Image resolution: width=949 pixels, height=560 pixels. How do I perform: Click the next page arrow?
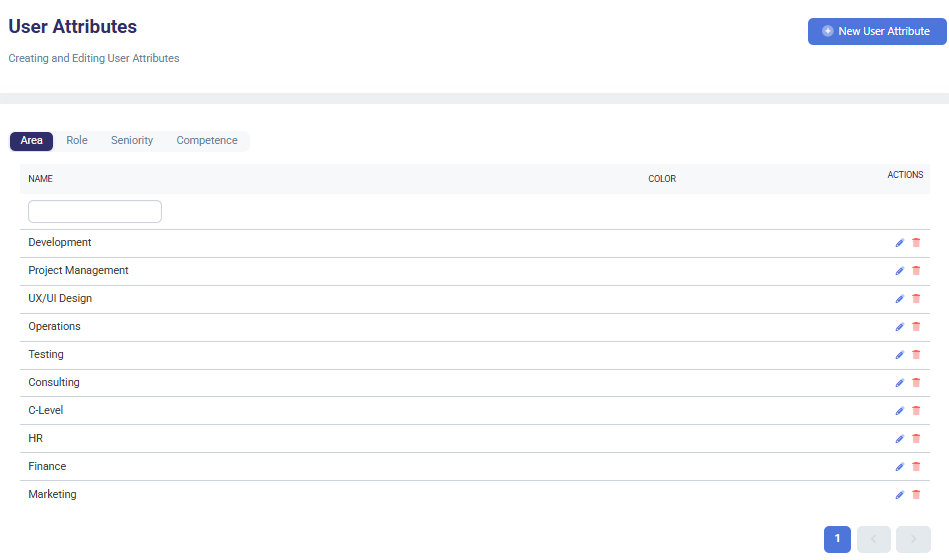(913, 539)
